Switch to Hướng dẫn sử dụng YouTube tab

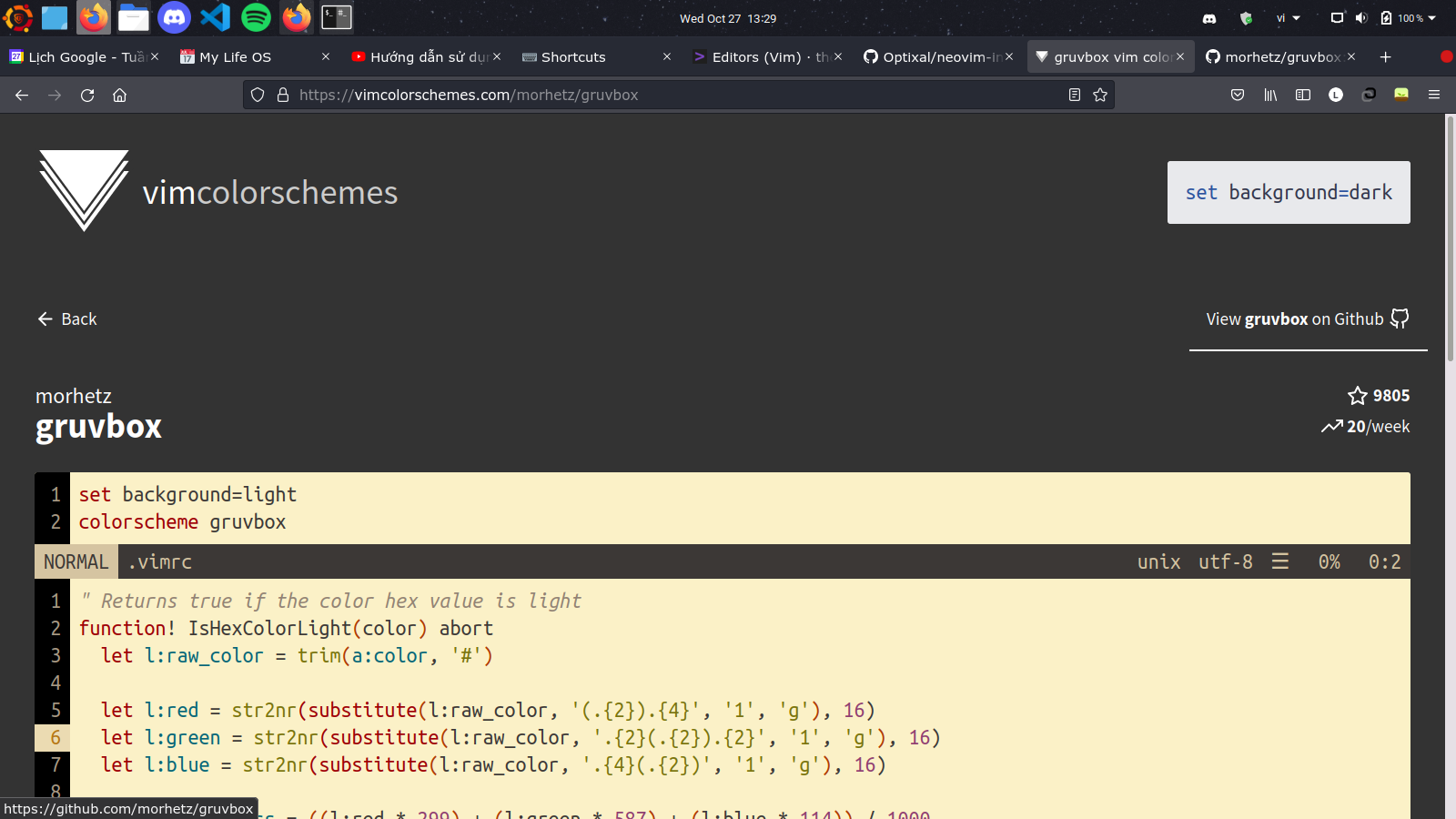click(x=426, y=56)
